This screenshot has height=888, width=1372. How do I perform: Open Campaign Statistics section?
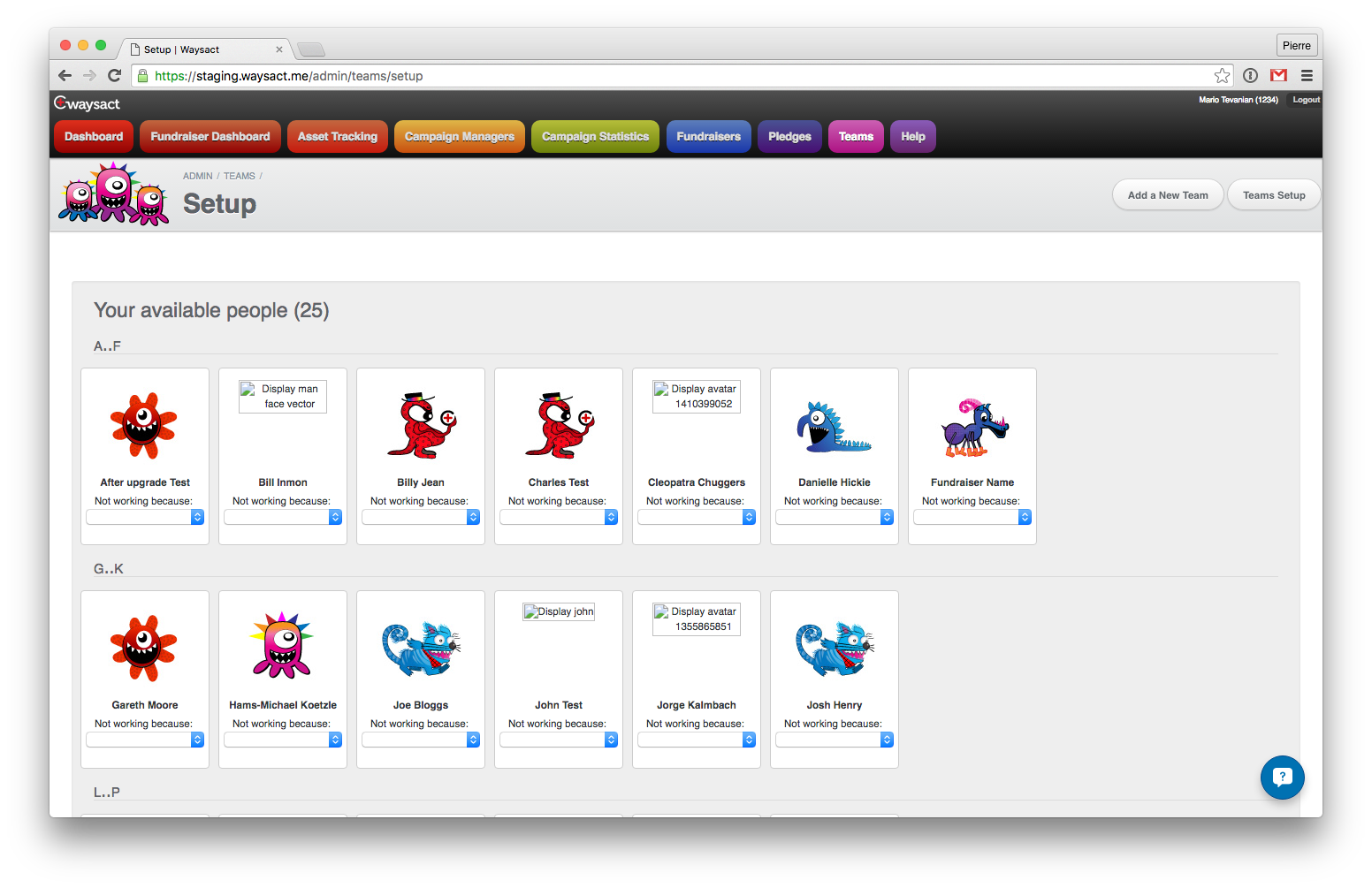596,136
